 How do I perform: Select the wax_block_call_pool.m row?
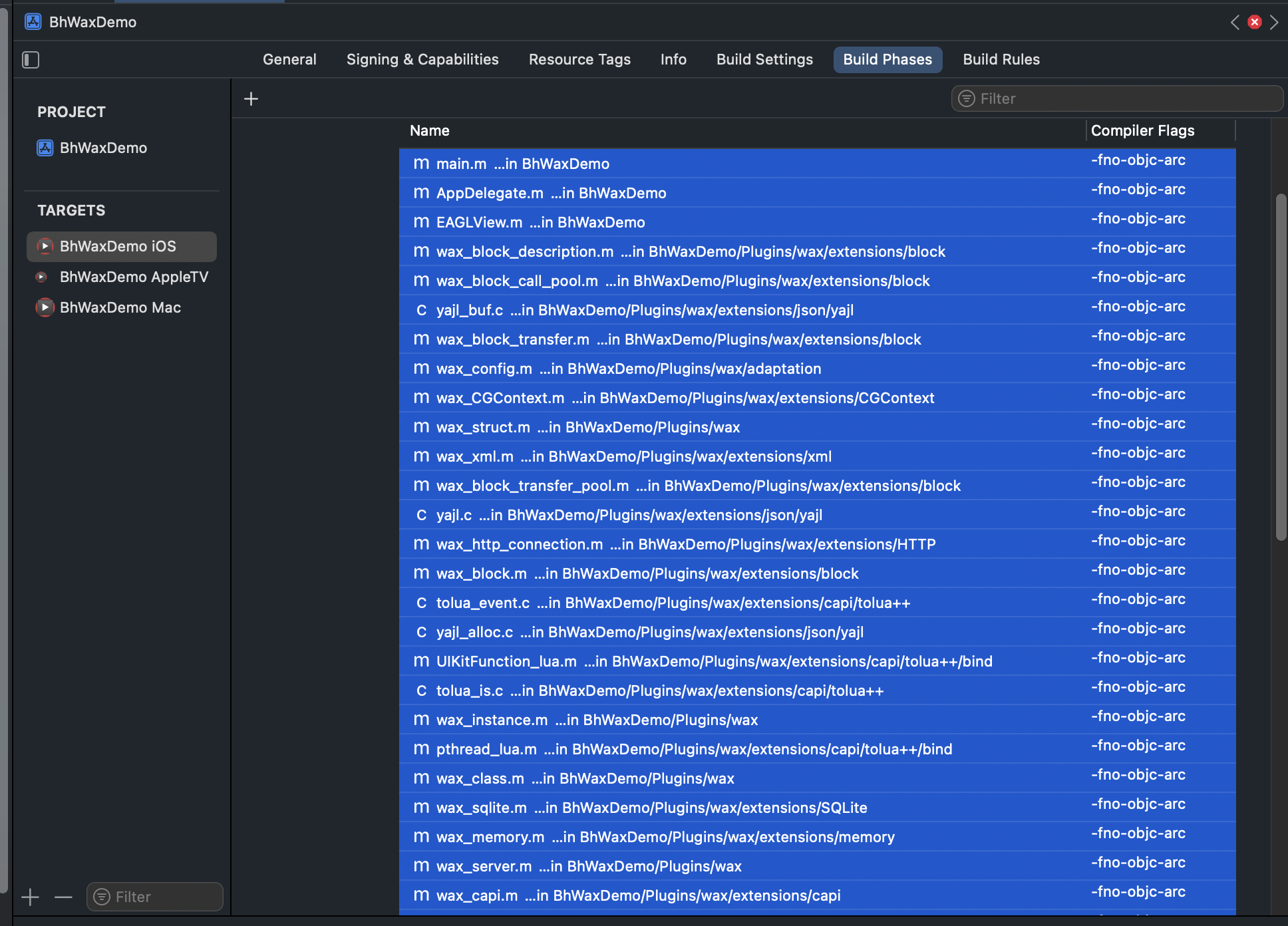pos(817,281)
